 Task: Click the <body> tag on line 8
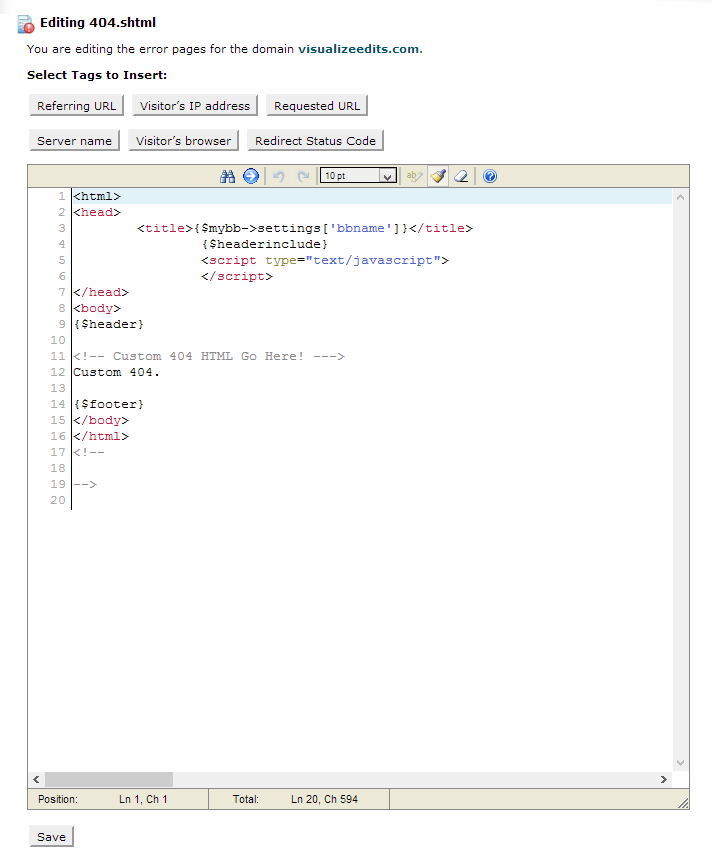[97, 308]
